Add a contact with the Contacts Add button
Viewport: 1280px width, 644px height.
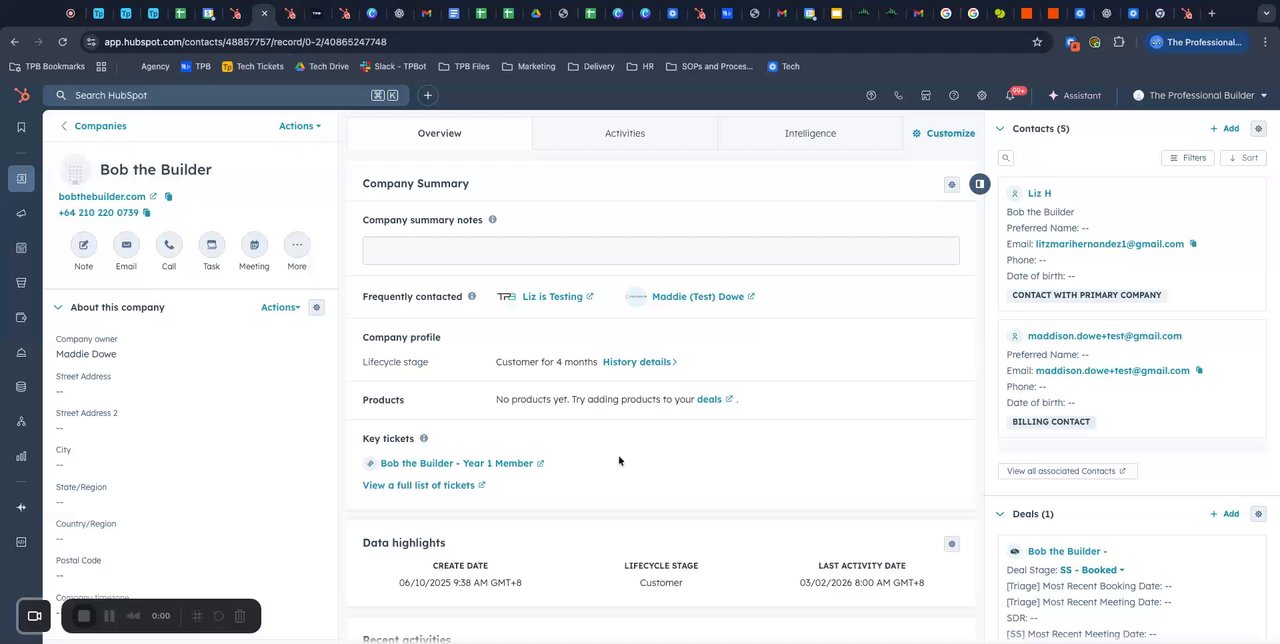(1225, 129)
